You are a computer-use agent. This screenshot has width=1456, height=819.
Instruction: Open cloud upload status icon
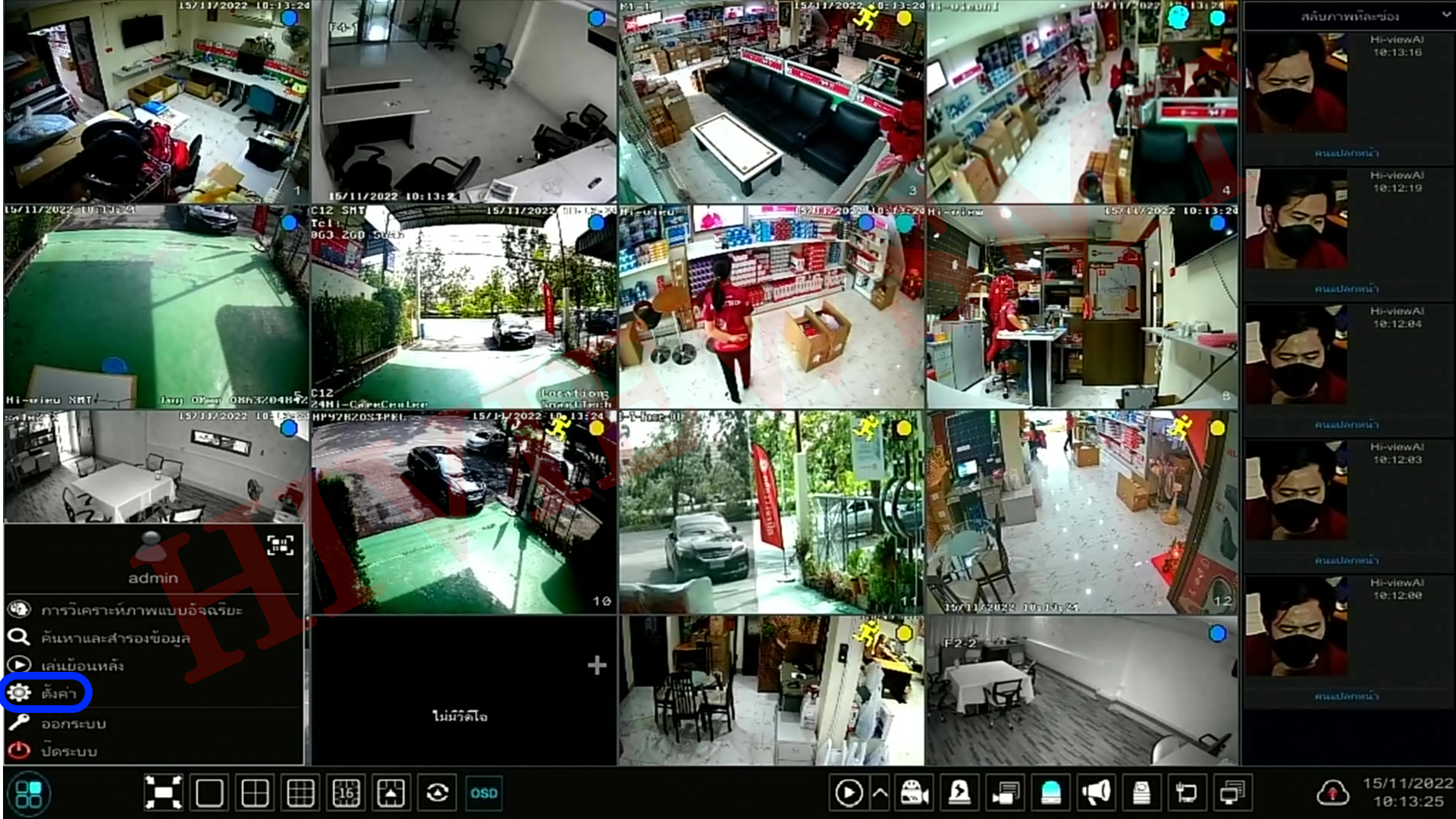[1332, 793]
